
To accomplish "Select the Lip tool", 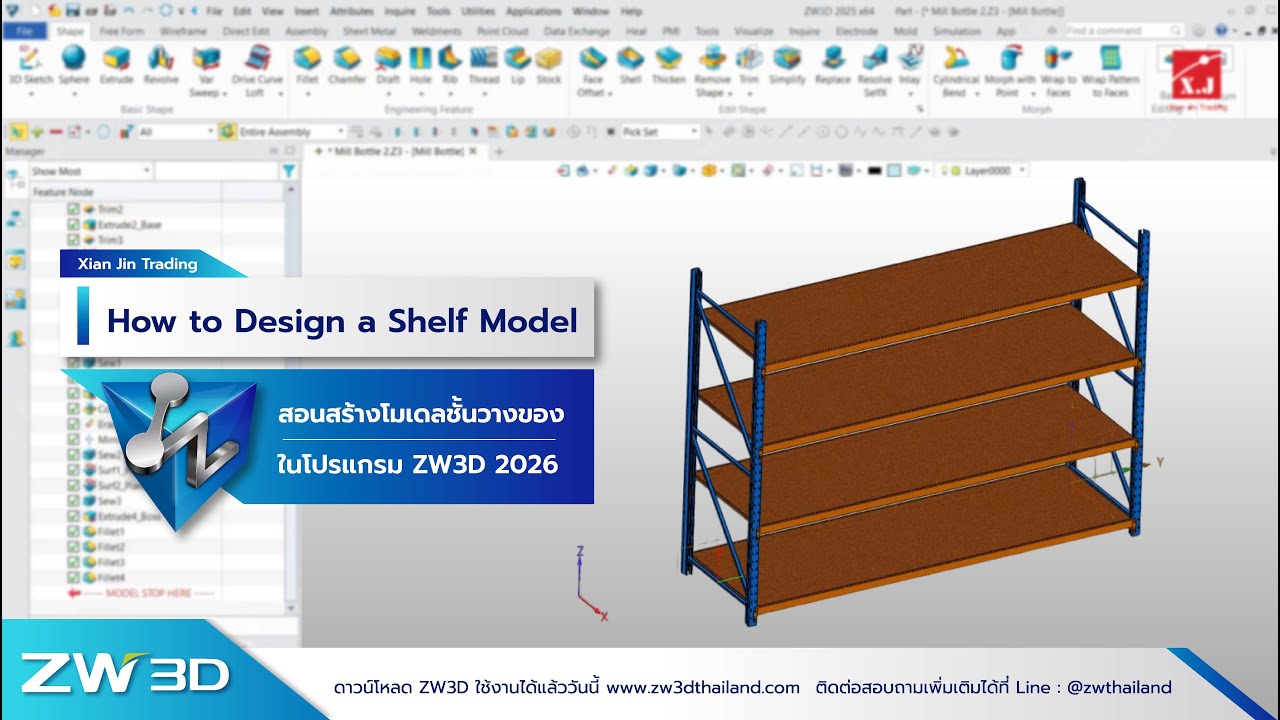I will (x=517, y=67).
